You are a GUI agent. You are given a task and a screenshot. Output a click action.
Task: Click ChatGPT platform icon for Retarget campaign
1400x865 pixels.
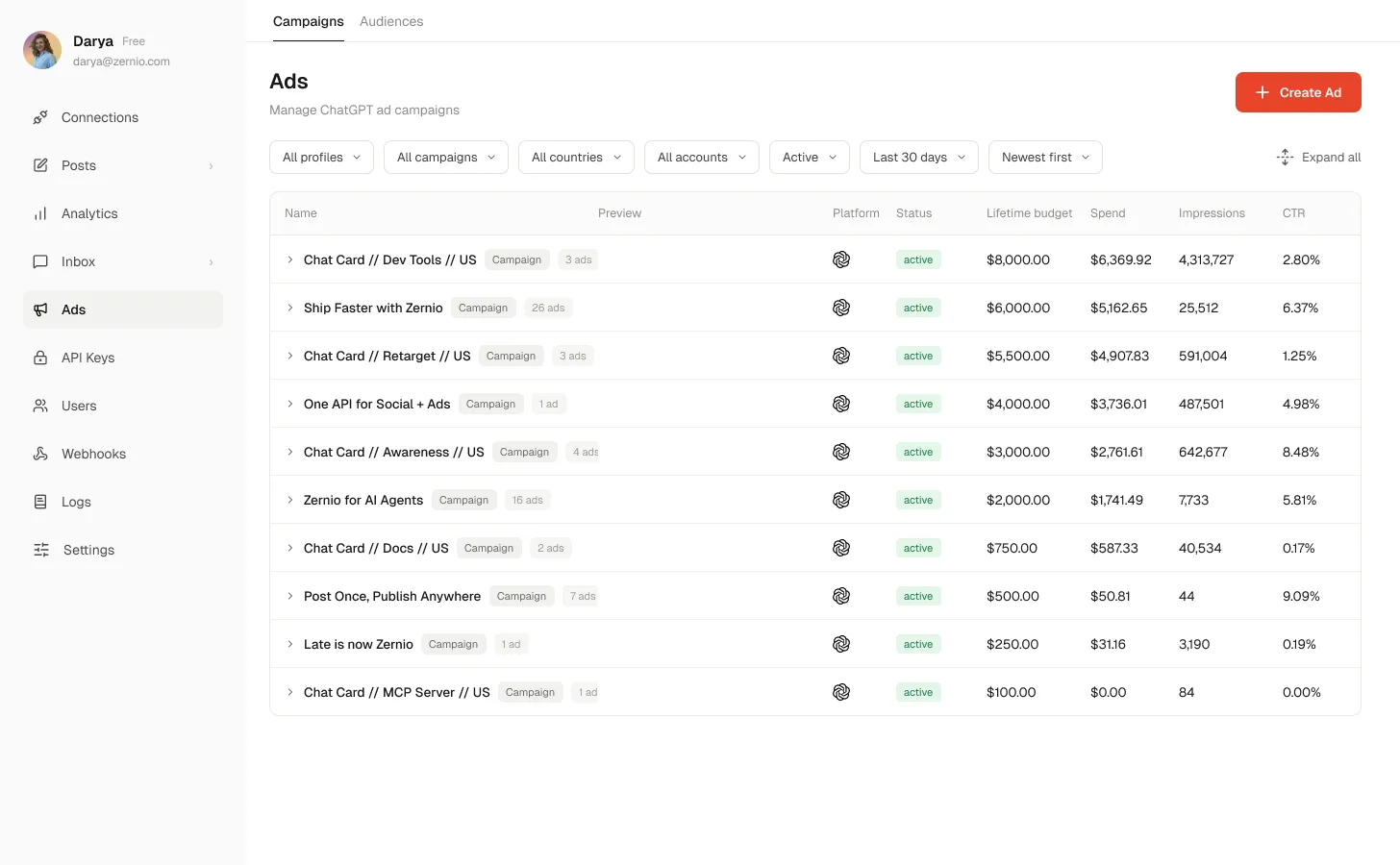tap(841, 356)
